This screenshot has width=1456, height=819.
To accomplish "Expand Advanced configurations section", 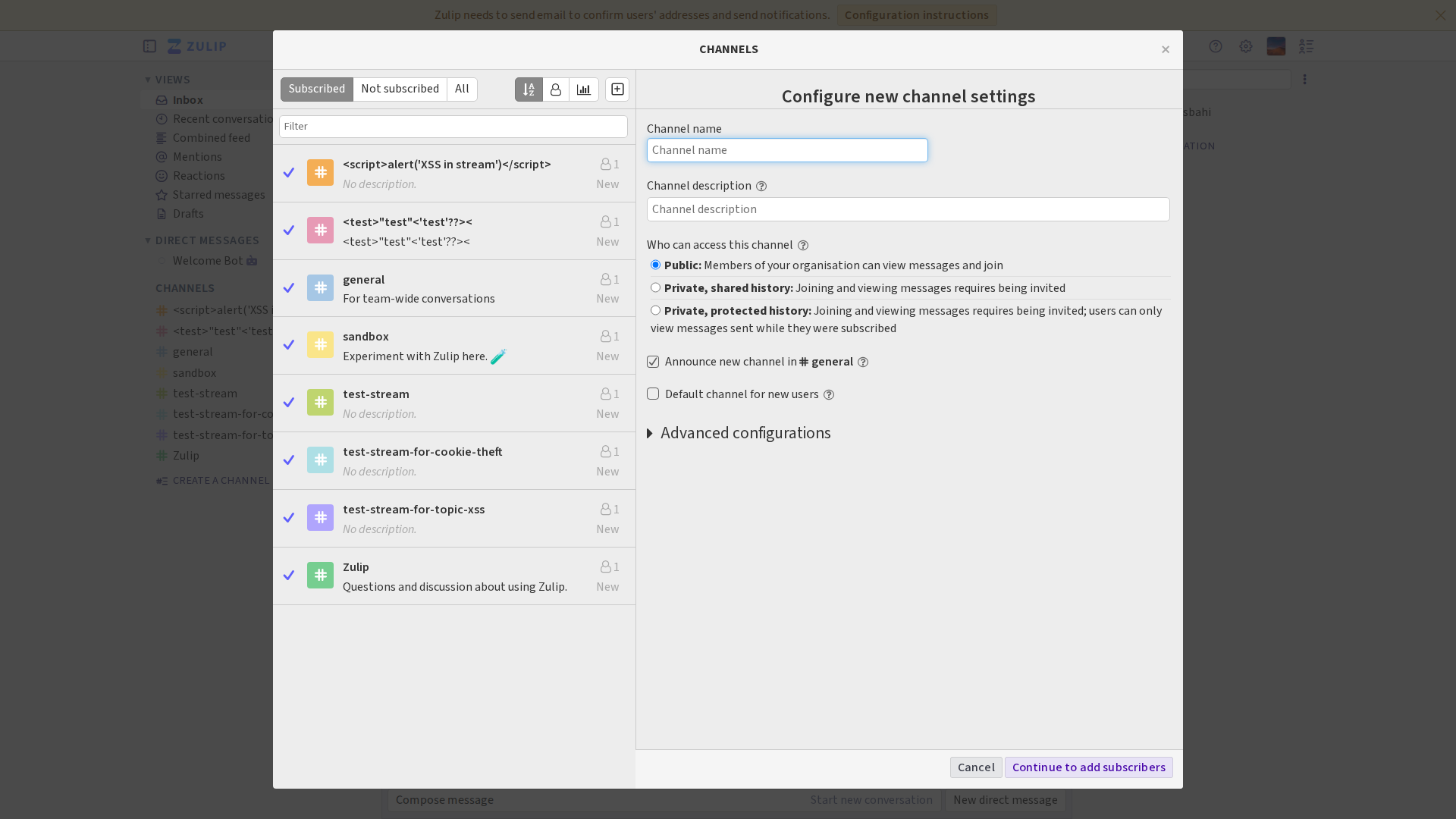I will [x=739, y=433].
